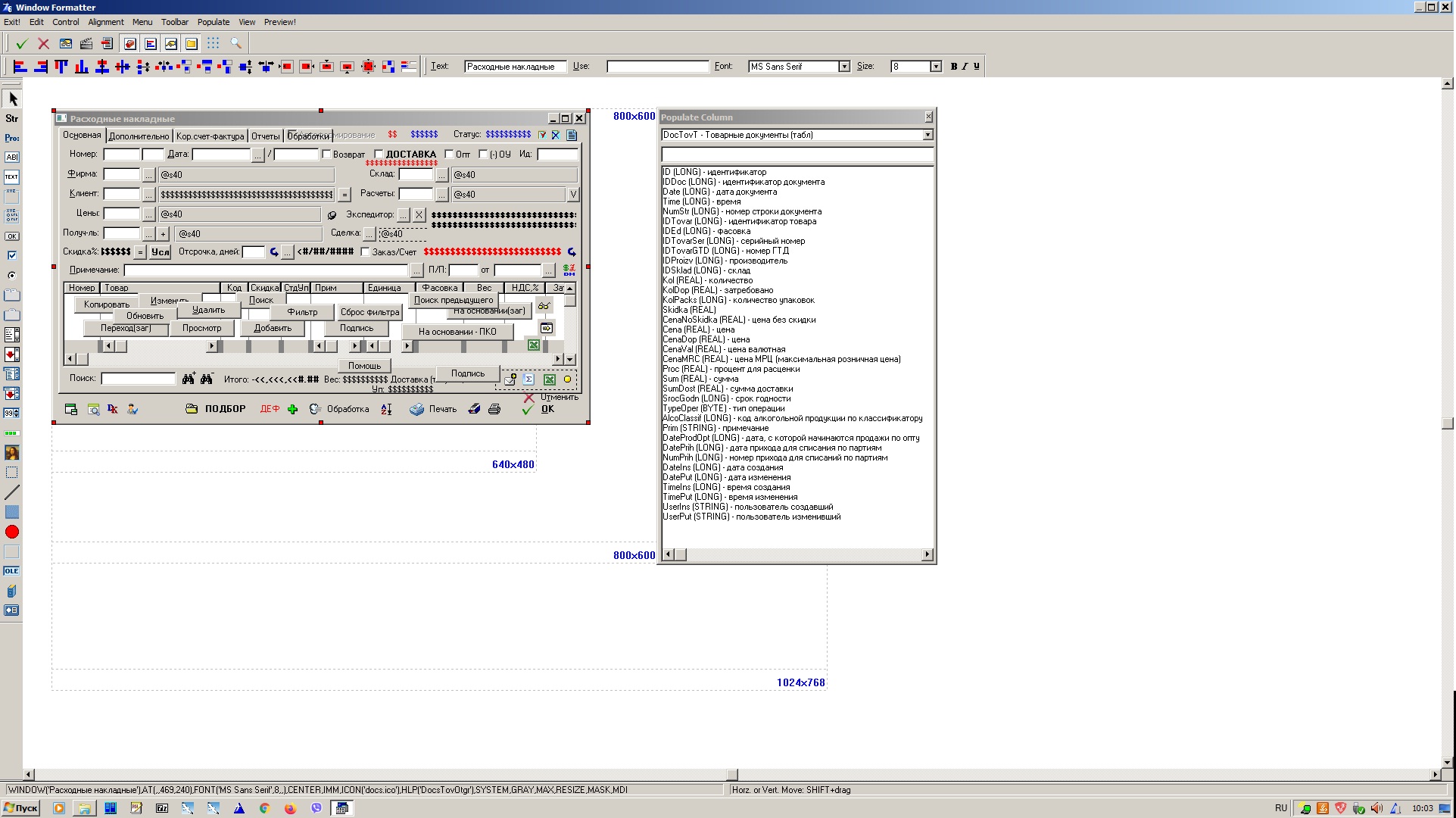The height and width of the screenshot is (818, 1456).
Task: Click the Use input field
Action: (x=657, y=67)
